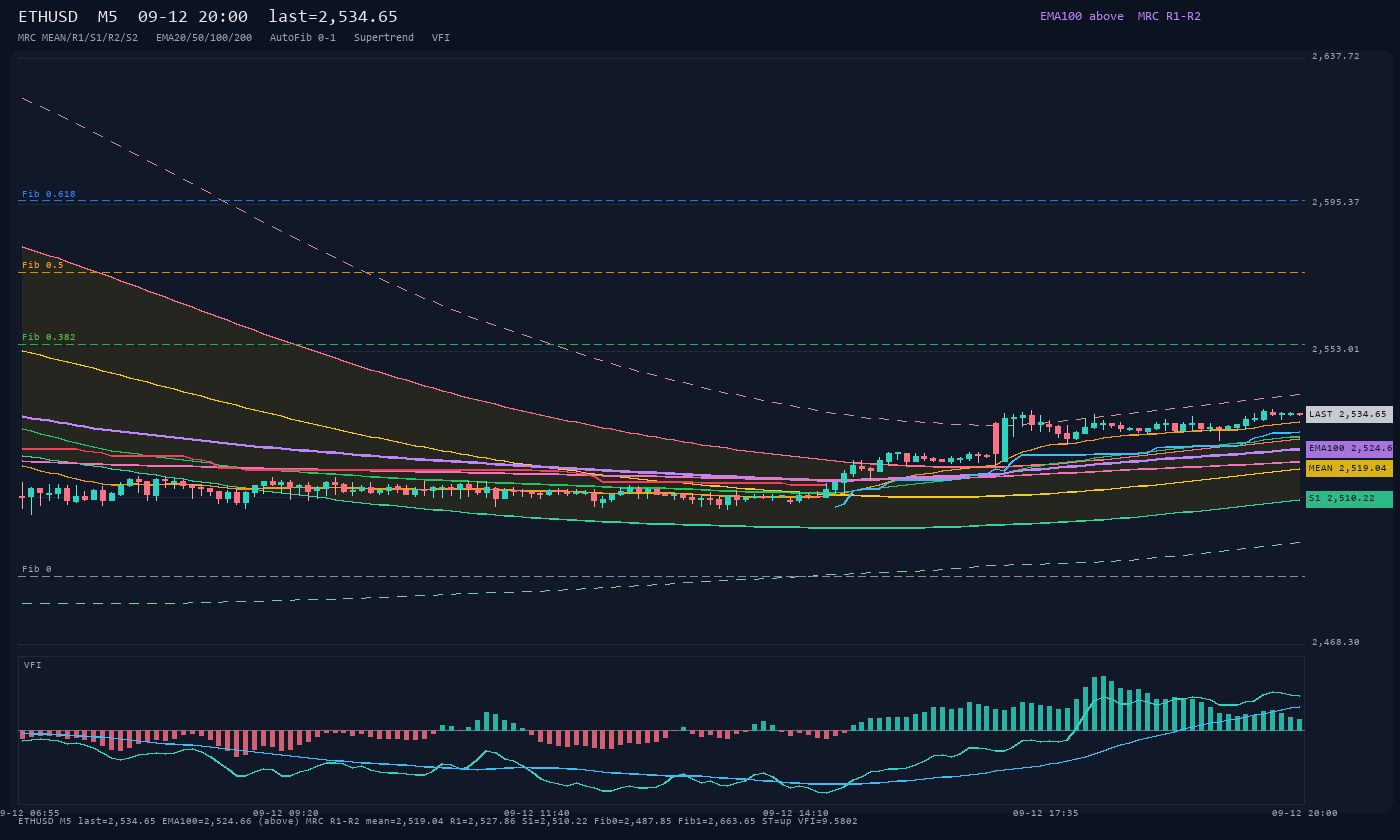This screenshot has width=1400, height=840.
Task: Select the 2,553.01 price axis label
Action: click(x=1336, y=349)
